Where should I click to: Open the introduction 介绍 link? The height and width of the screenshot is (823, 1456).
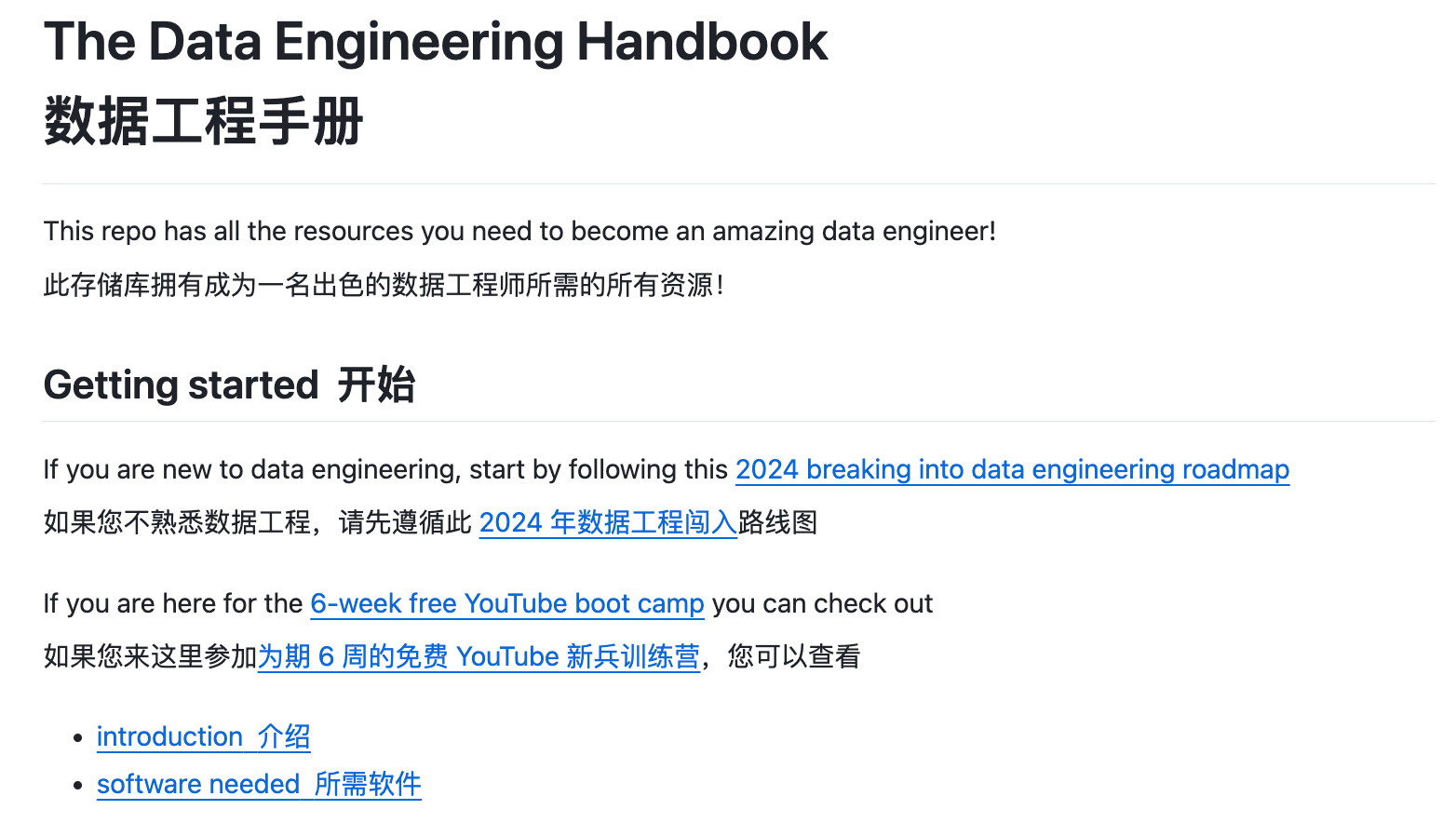(x=203, y=736)
